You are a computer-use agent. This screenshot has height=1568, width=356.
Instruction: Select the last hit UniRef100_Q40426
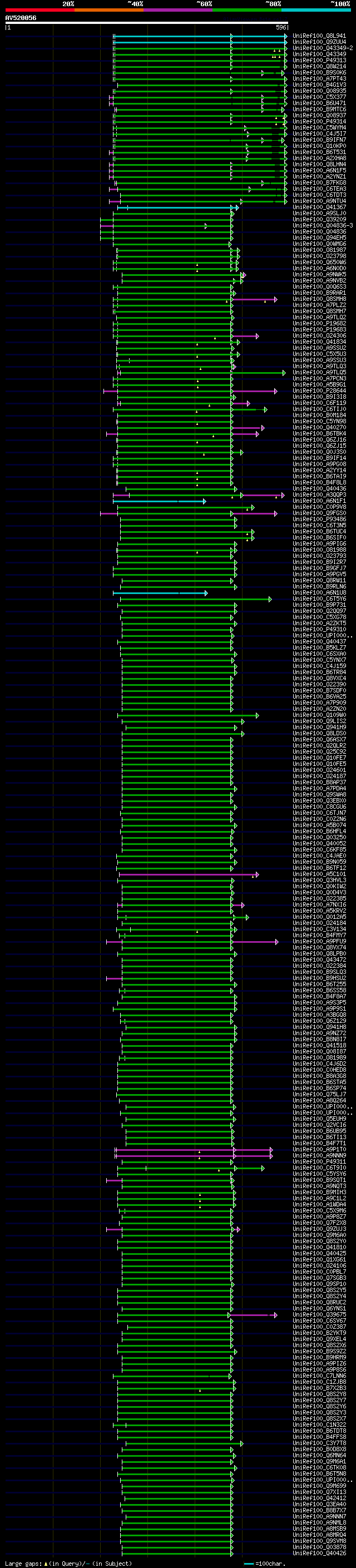(x=319, y=1554)
